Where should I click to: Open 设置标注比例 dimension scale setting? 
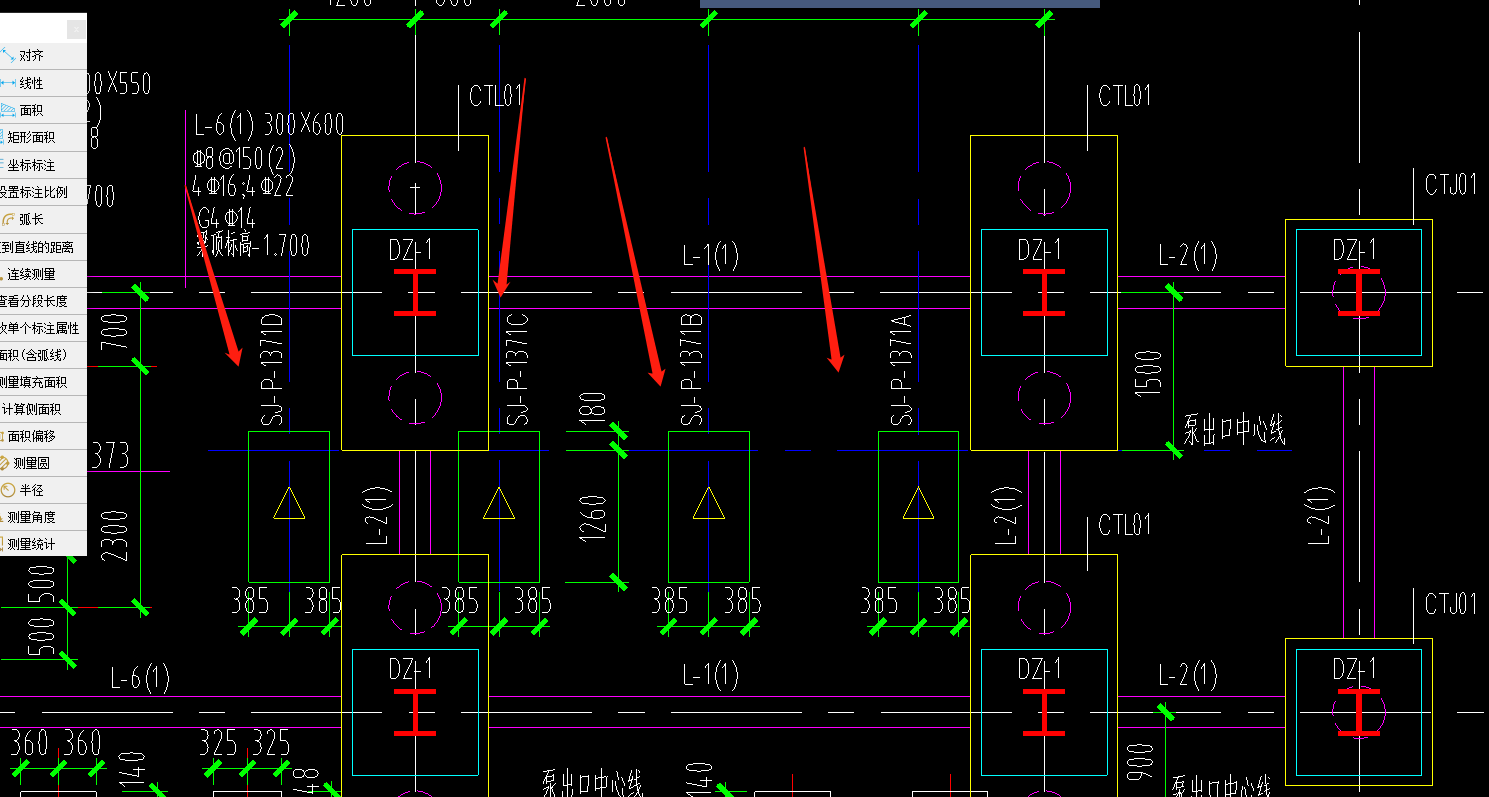(34, 192)
